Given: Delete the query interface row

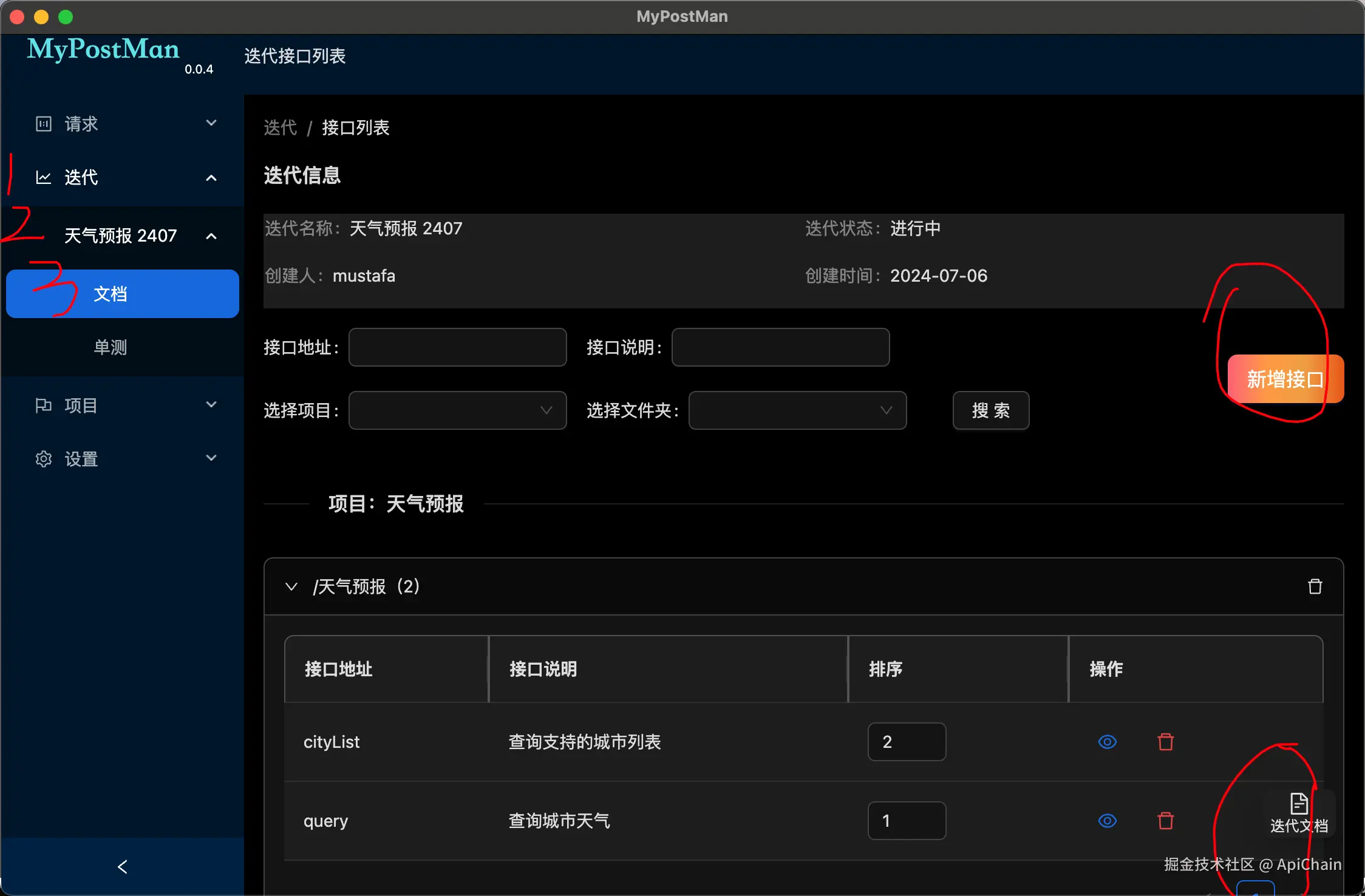Looking at the screenshot, I should (1165, 821).
